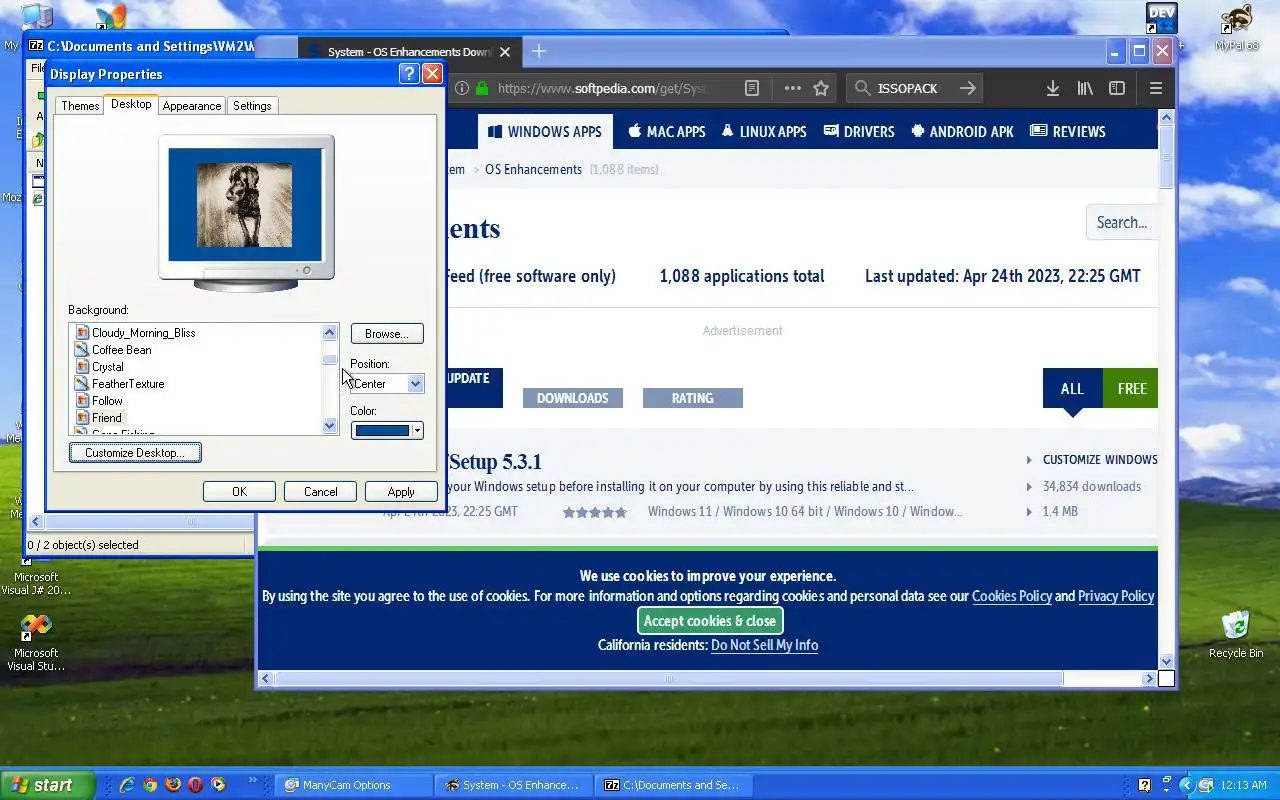Screen dimensions: 1280x800
Task: Switch to the Themes tab
Action: [x=80, y=106]
